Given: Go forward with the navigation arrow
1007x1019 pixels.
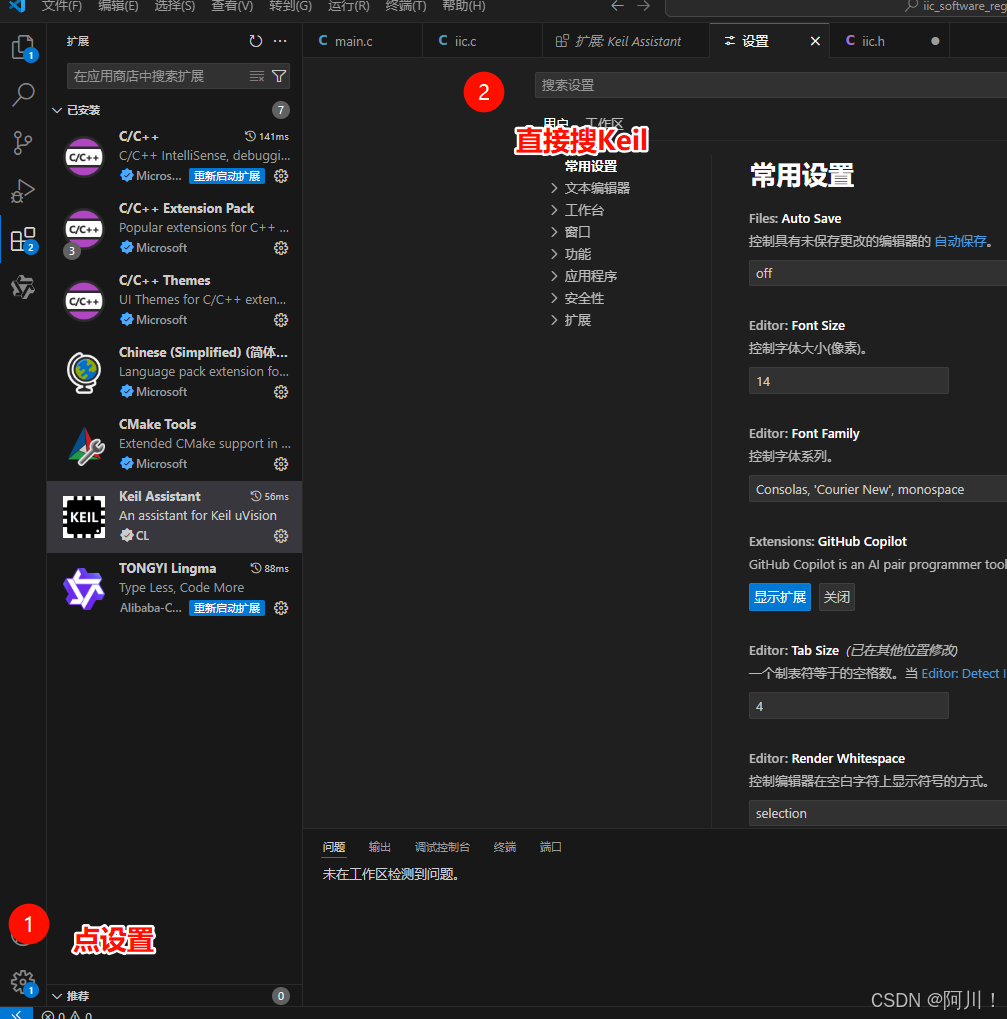Looking at the screenshot, I should pyautogui.click(x=643, y=6).
